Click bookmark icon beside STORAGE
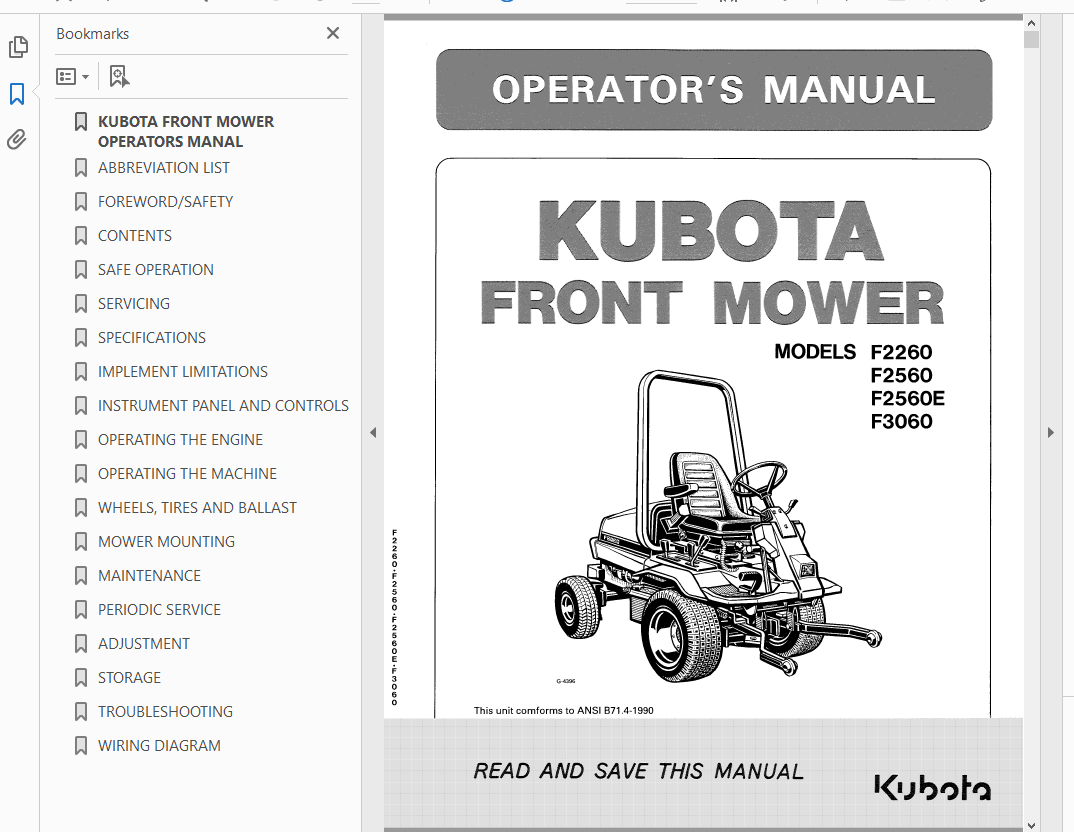Screen dimensions: 1074x832 coord(81,678)
